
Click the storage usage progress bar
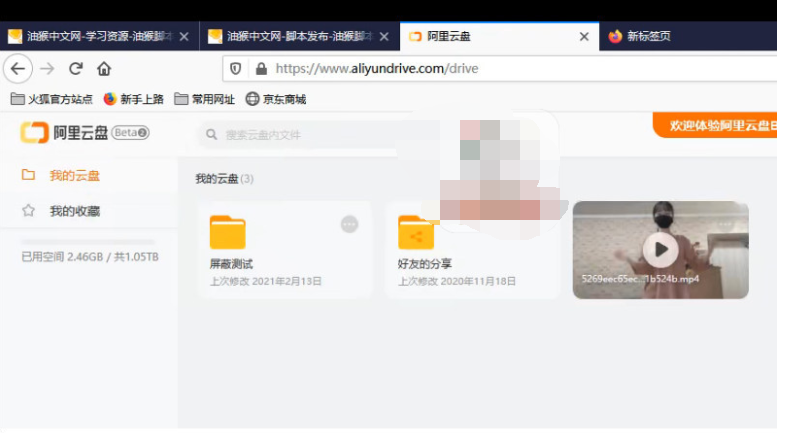point(88,242)
